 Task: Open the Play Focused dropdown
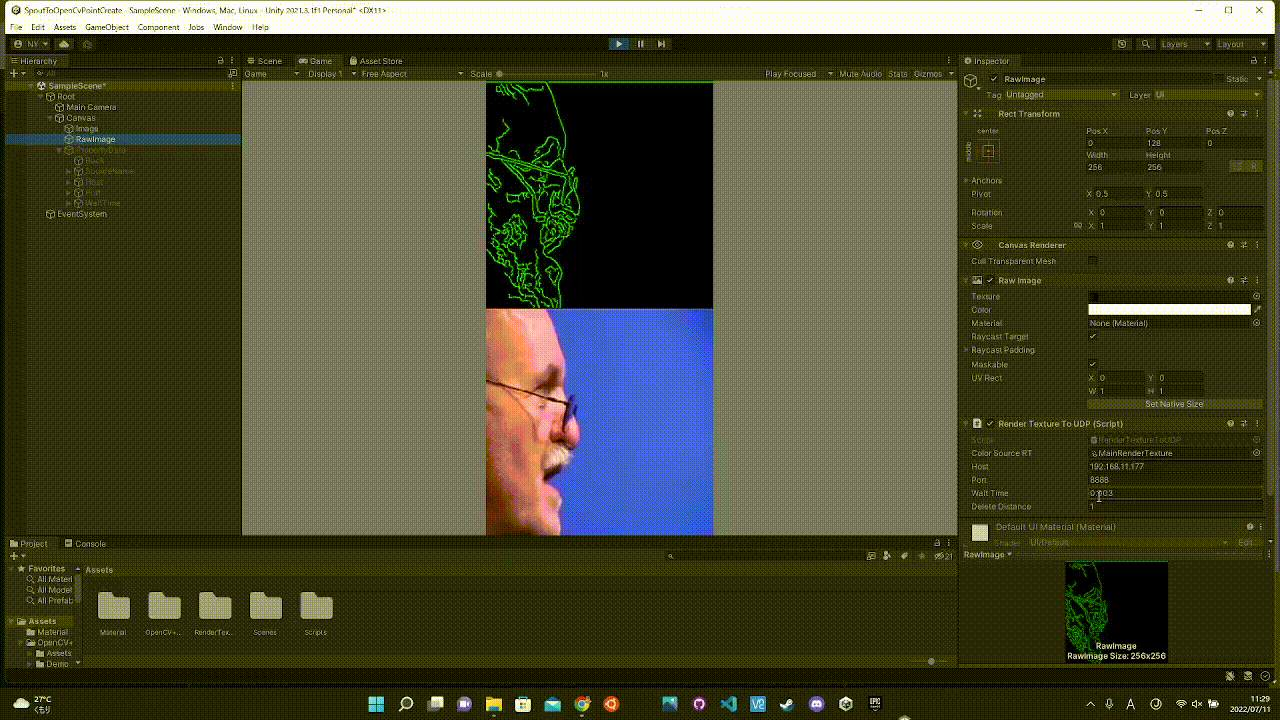tap(793, 74)
